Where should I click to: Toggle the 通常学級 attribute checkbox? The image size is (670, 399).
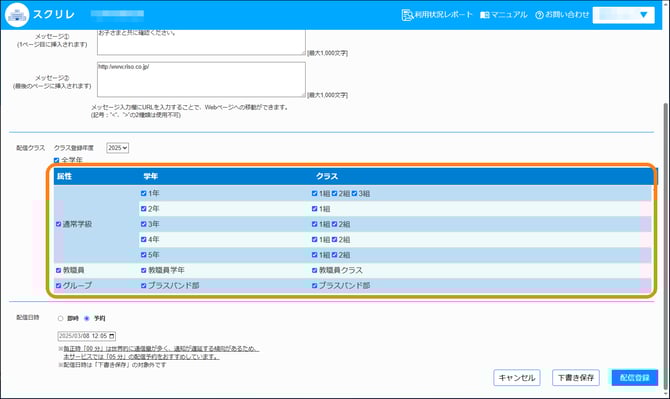tap(59, 224)
